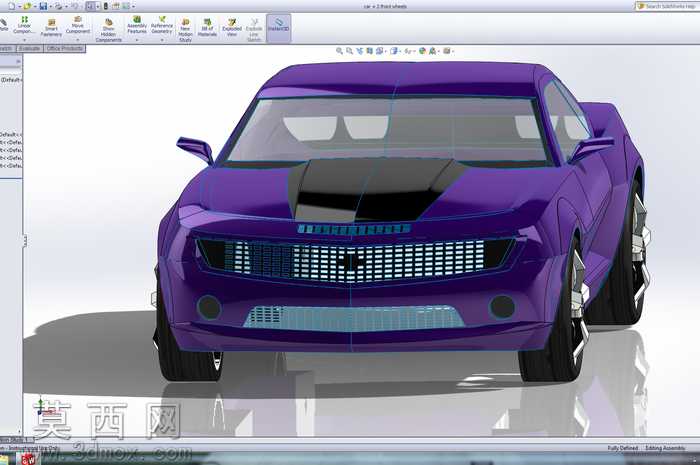Click the Mate tool at ribbon left edge
Screen dimensions: 700x465
point(4,25)
